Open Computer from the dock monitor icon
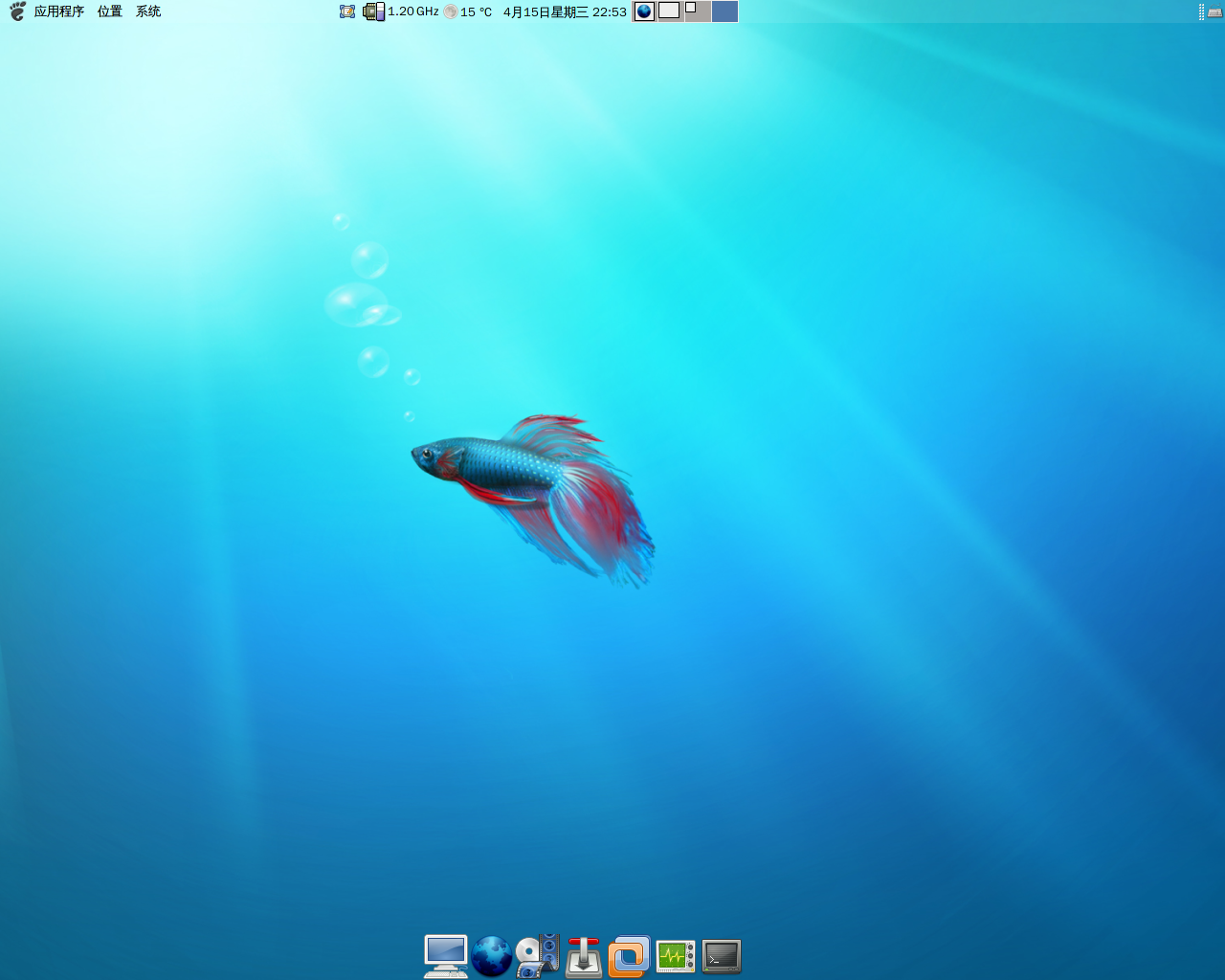 pos(446,956)
